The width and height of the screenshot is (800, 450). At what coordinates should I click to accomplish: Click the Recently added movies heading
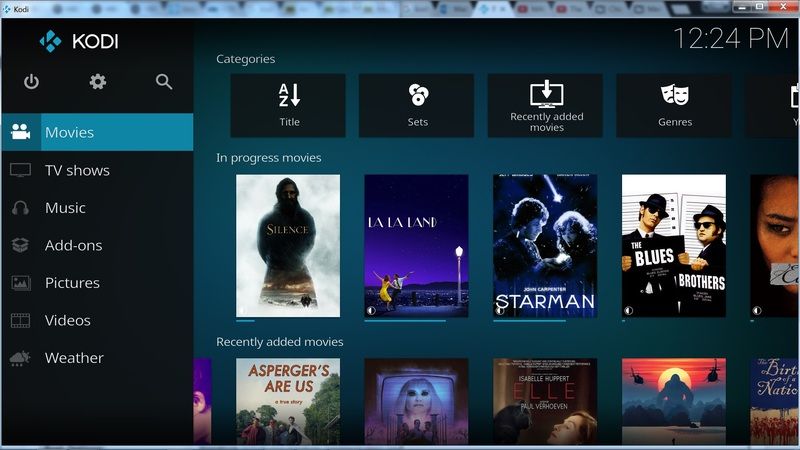tap(280, 342)
